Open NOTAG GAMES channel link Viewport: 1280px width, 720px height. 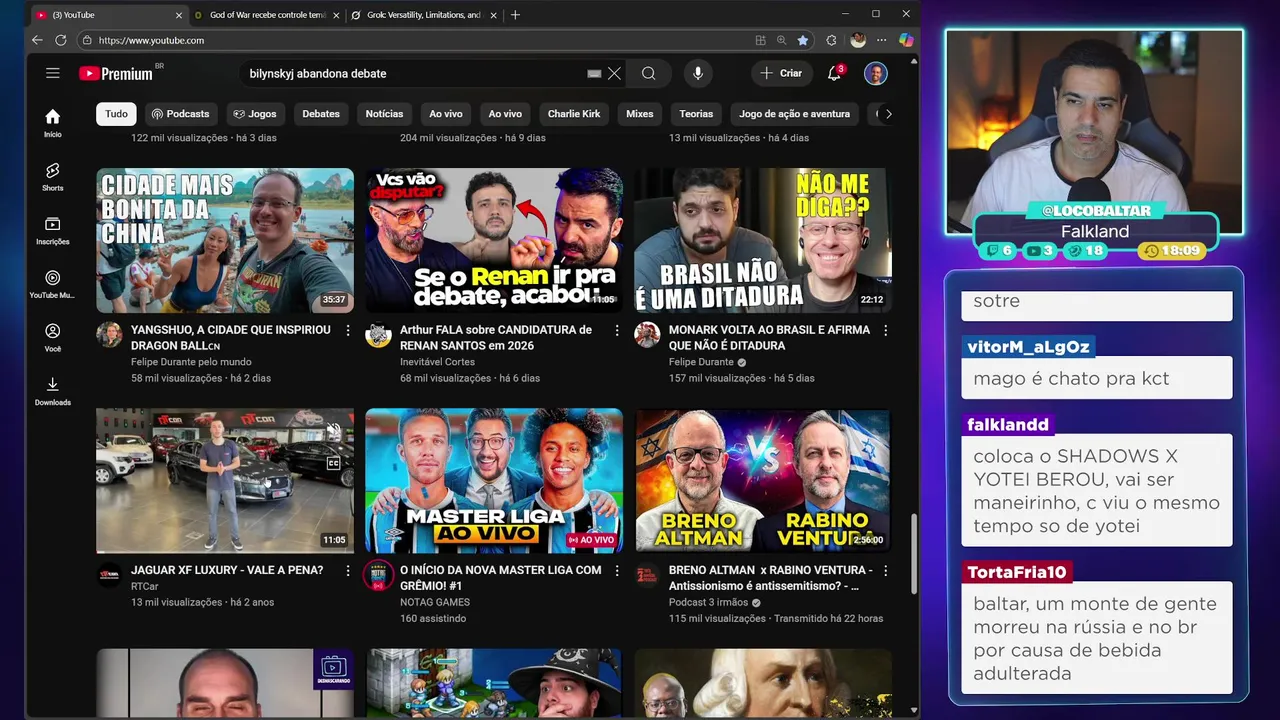point(435,602)
